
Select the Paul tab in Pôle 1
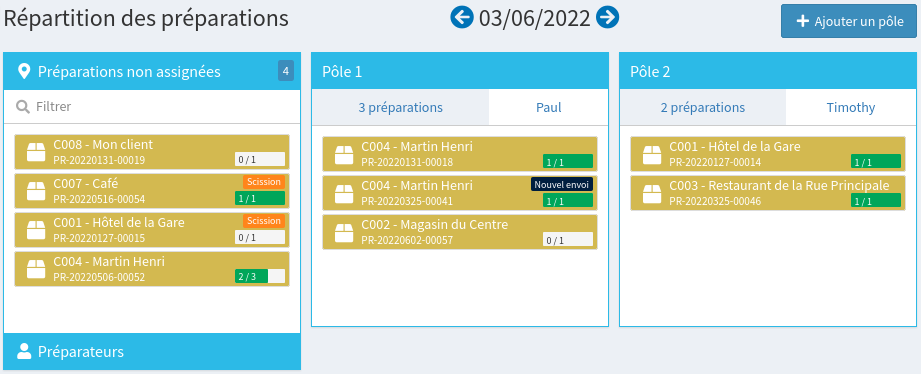pos(549,107)
